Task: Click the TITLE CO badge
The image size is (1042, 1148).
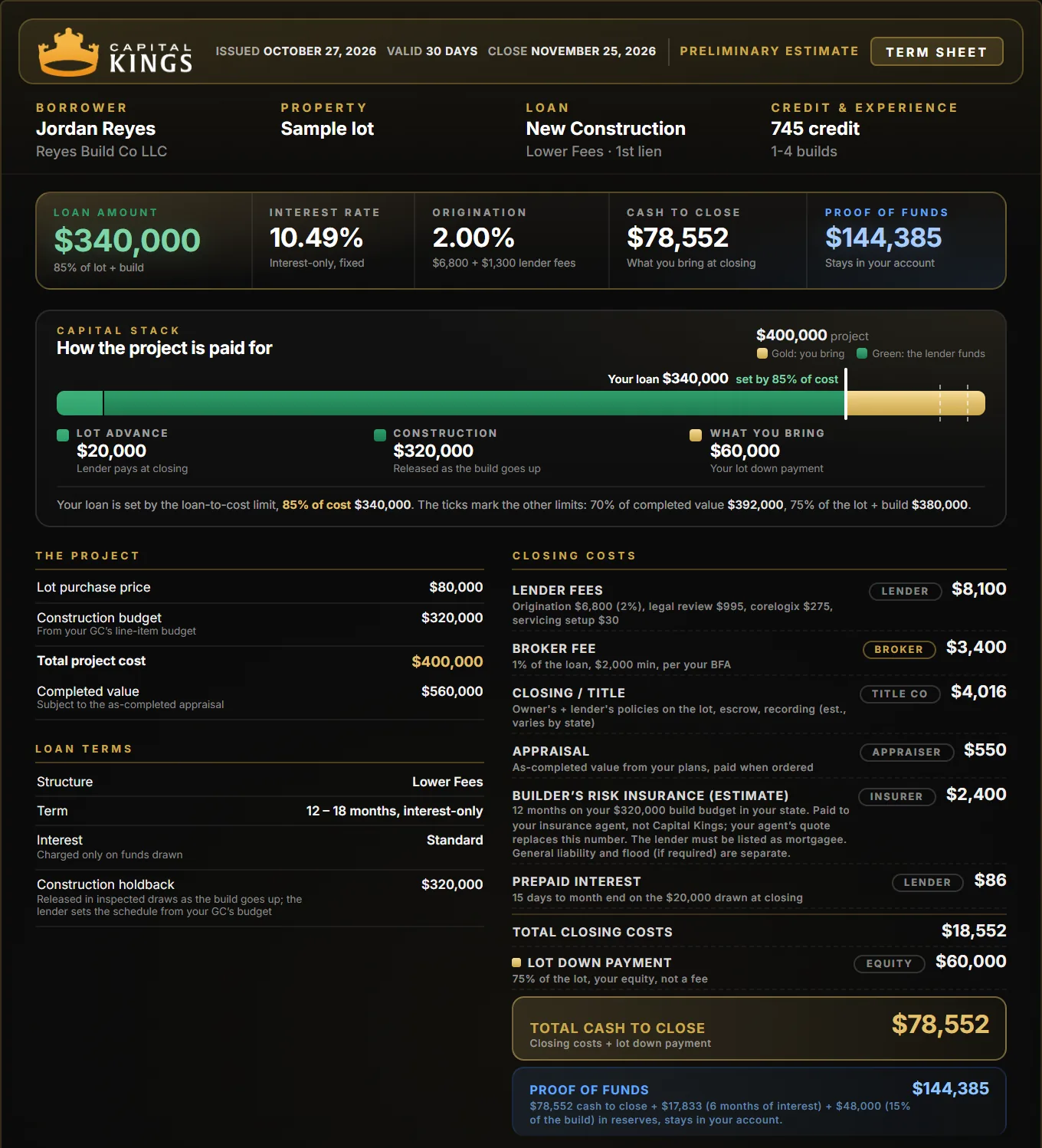Action: [899, 694]
